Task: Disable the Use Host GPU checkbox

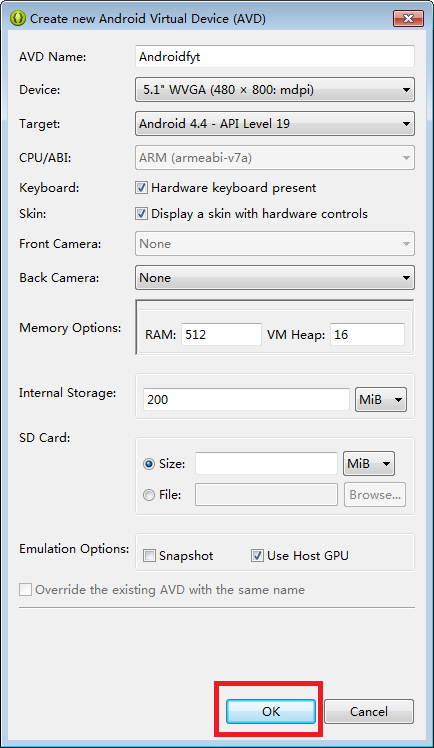Action: click(x=258, y=555)
